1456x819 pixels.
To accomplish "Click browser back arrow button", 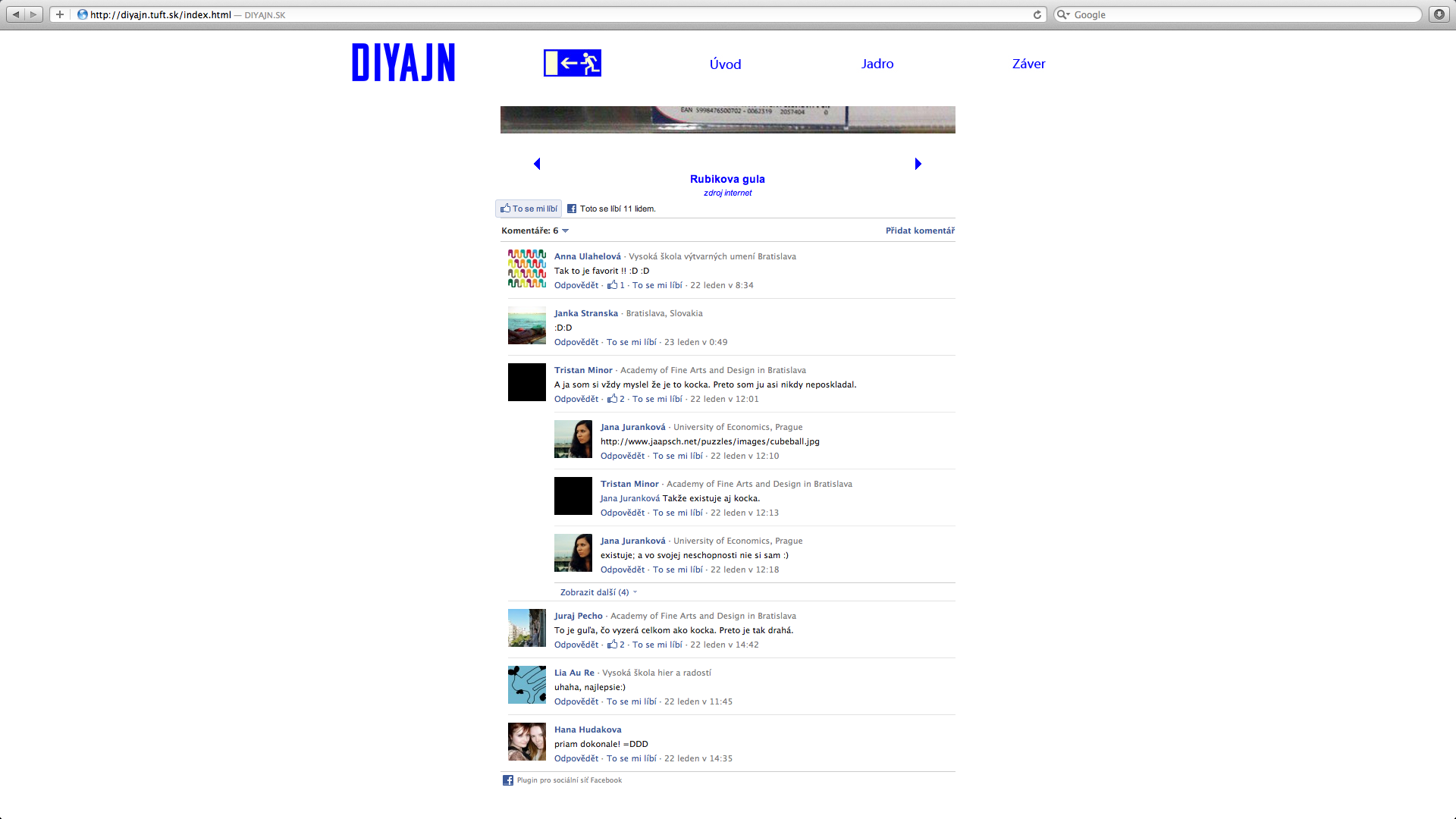I will (x=16, y=14).
